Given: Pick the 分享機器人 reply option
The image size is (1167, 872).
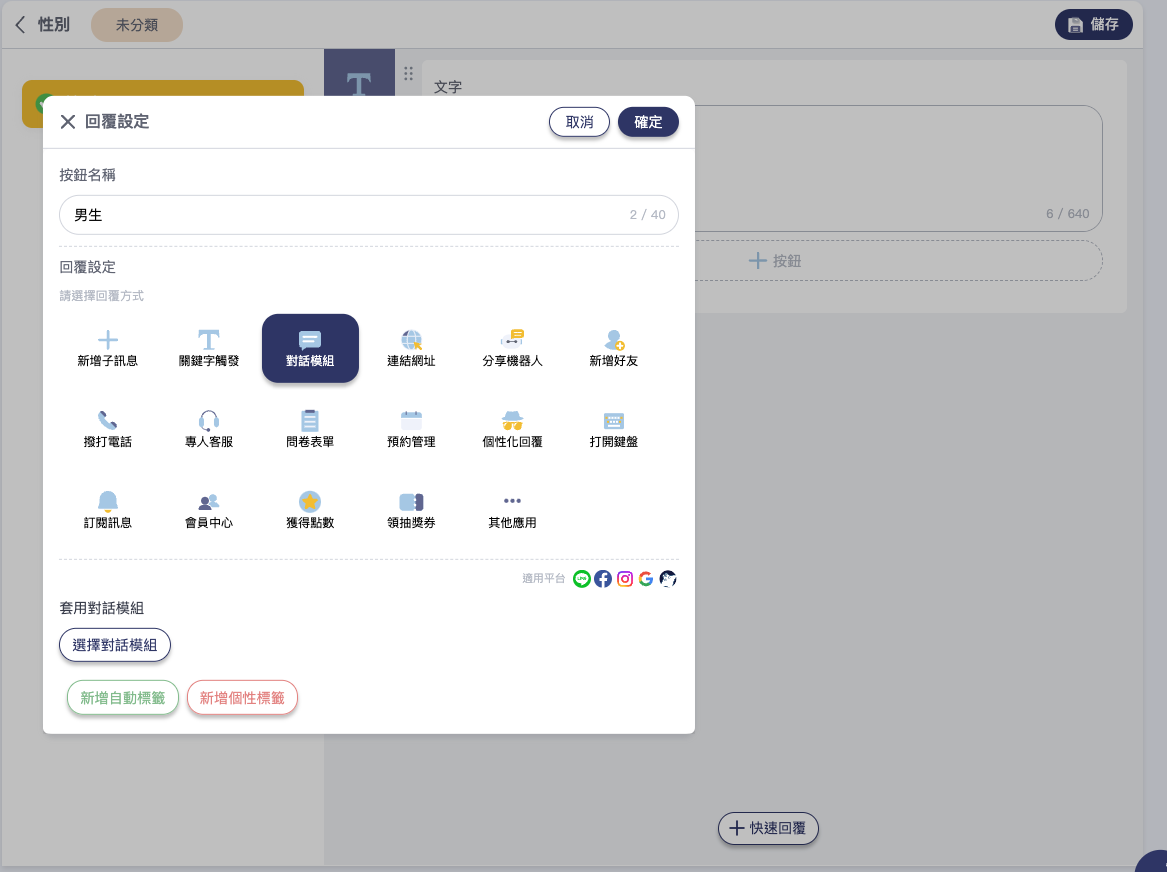Looking at the screenshot, I should click(x=512, y=349).
